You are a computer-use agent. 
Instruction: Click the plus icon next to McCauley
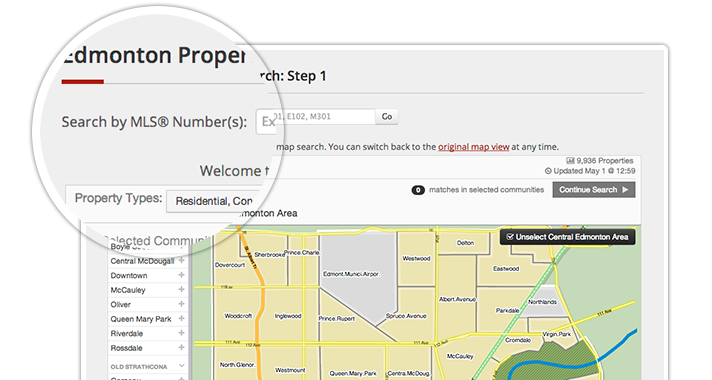(181, 290)
